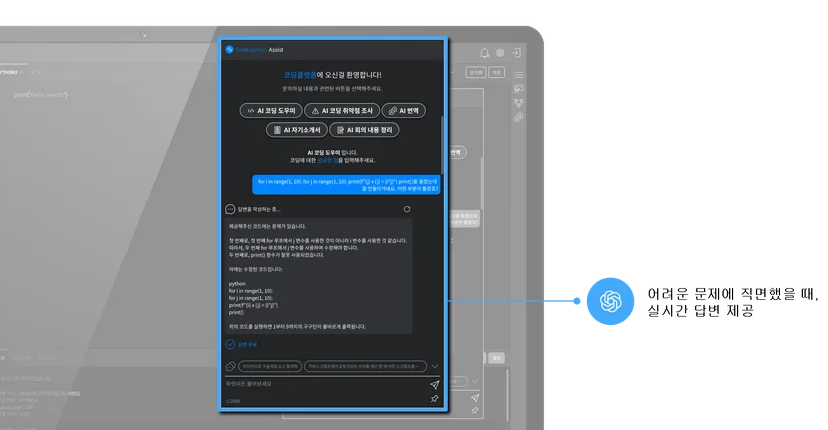This screenshot has width=828, height=430.
Task: Expand the suggested questions chevron
Action: 435,366
